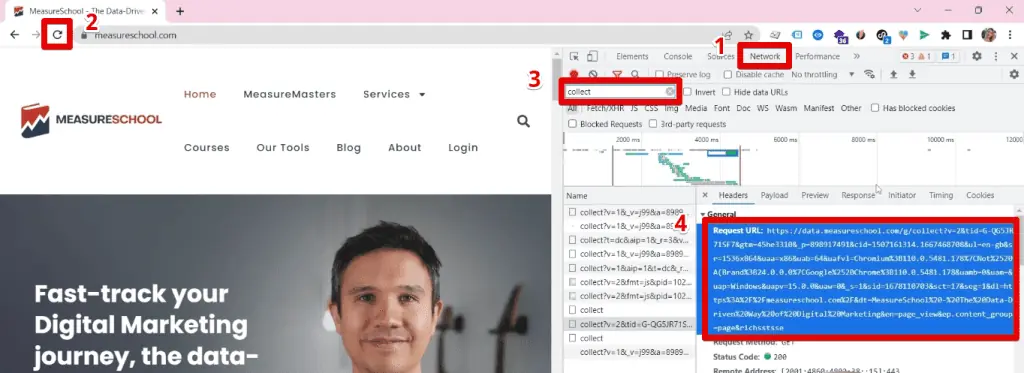Screen dimensions: 1024x373
Task: Open the DevTools three-dot customize menu
Action: point(996,57)
